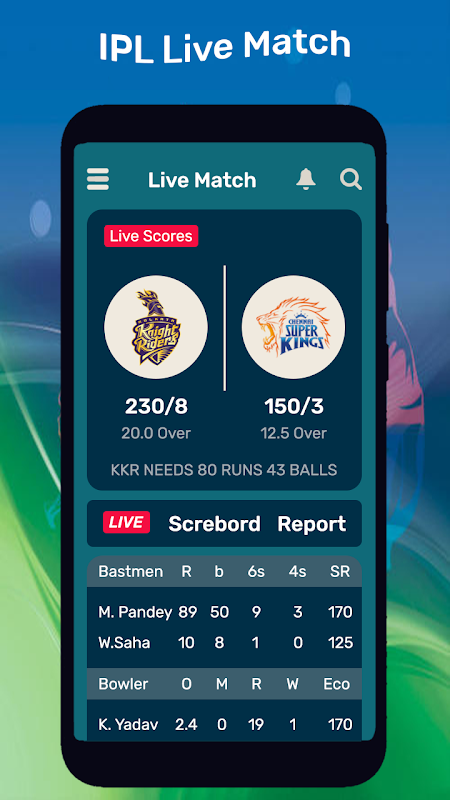Open the hamburger menu
The width and height of the screenshot is (450, 800).
click(x=98, y=179)
